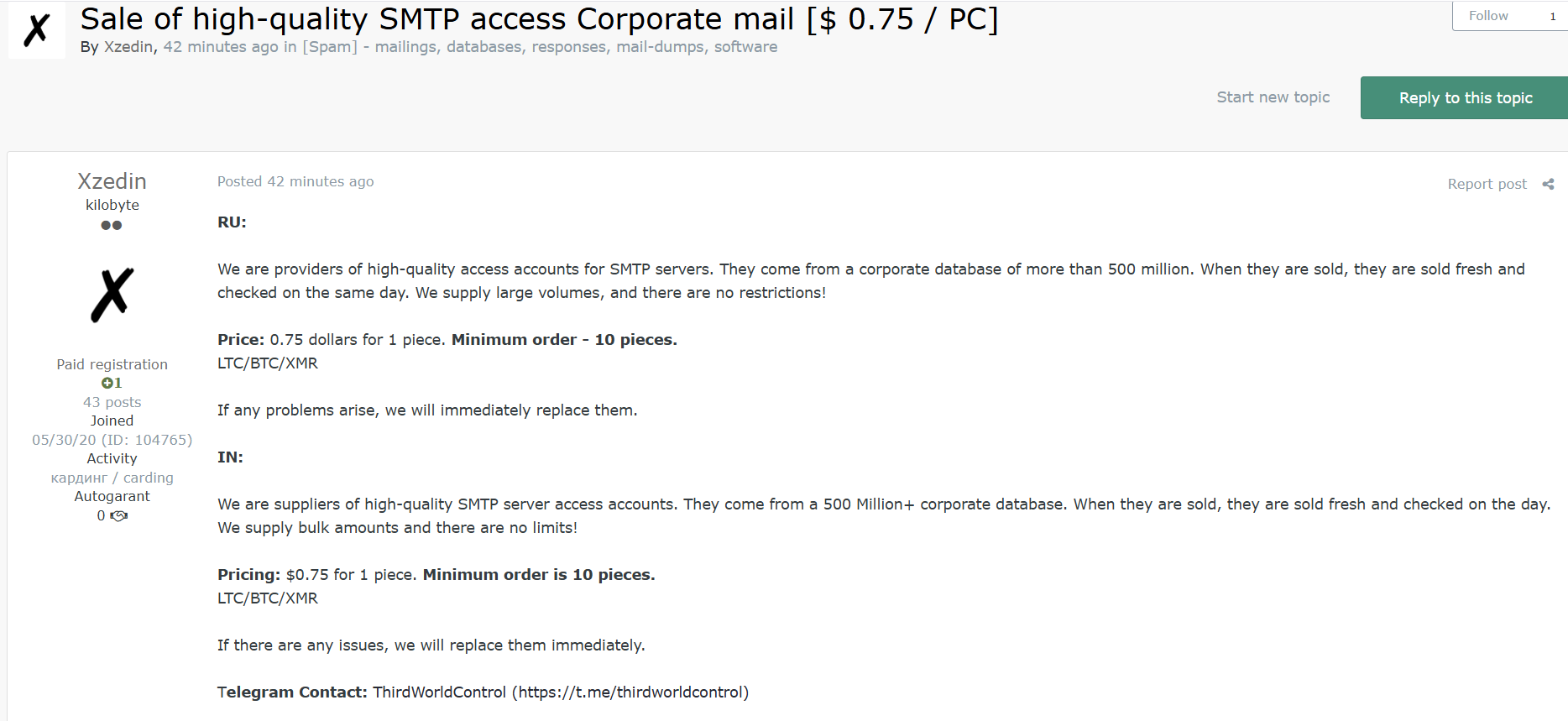Click the follower count next to Follow
The height and width of the screenshot is (721, 1568).
(x=1553, y=16)
